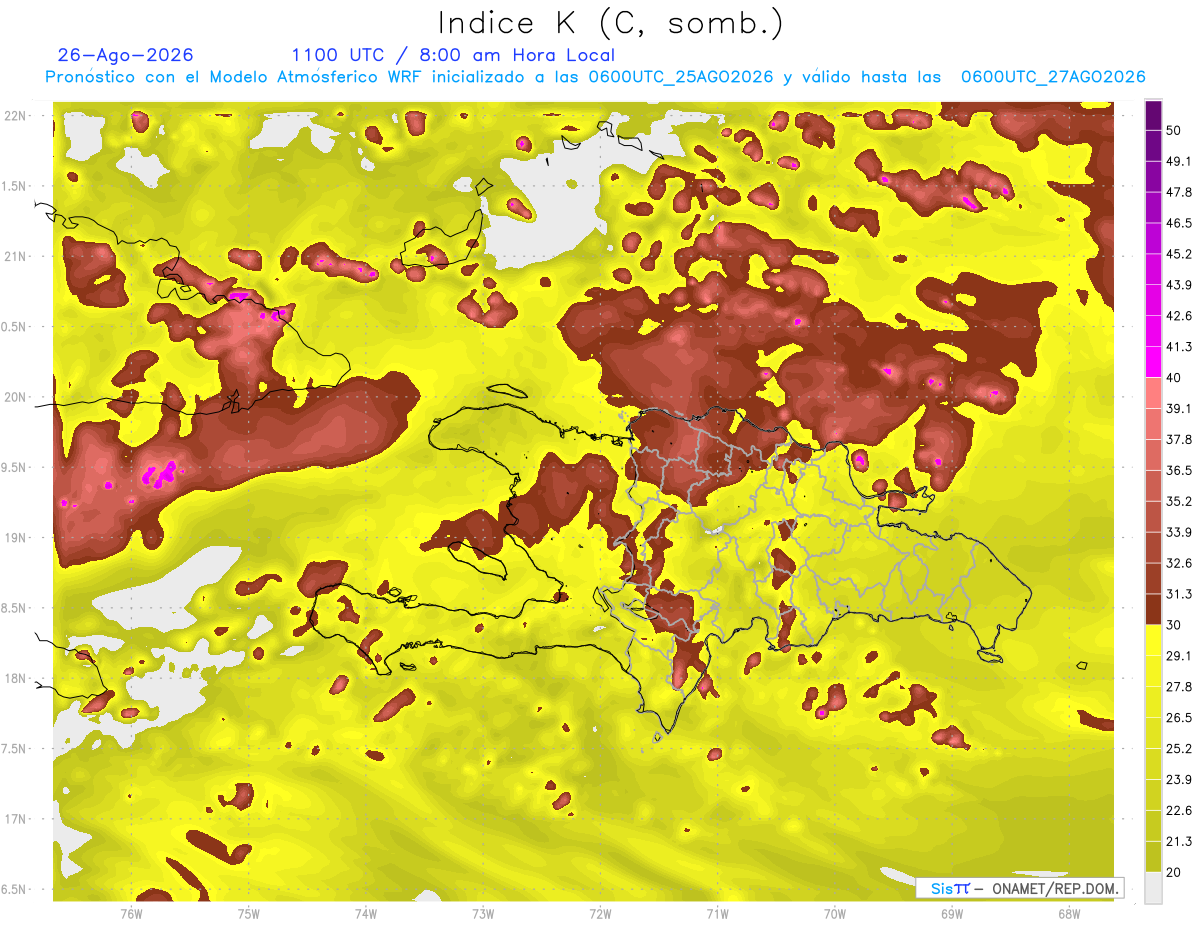Select the date label "26-Ago-2026"
The width and height of the screenshot is (1200, 927).
(x=126, y=55)
